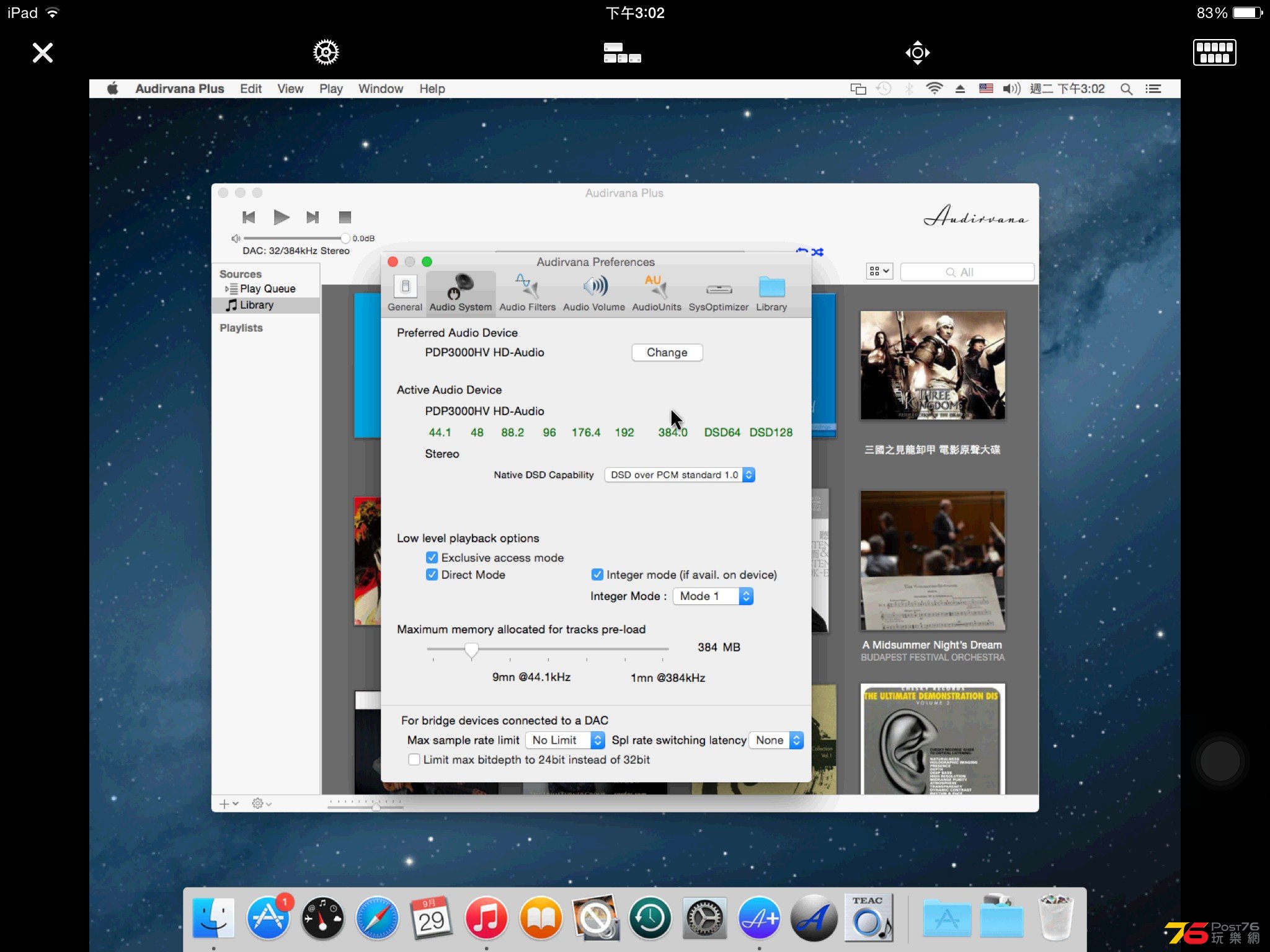Open Spl rate switching latency dropdown
The width and height of the screenshot is (1270, 952).
coord(776,740)
